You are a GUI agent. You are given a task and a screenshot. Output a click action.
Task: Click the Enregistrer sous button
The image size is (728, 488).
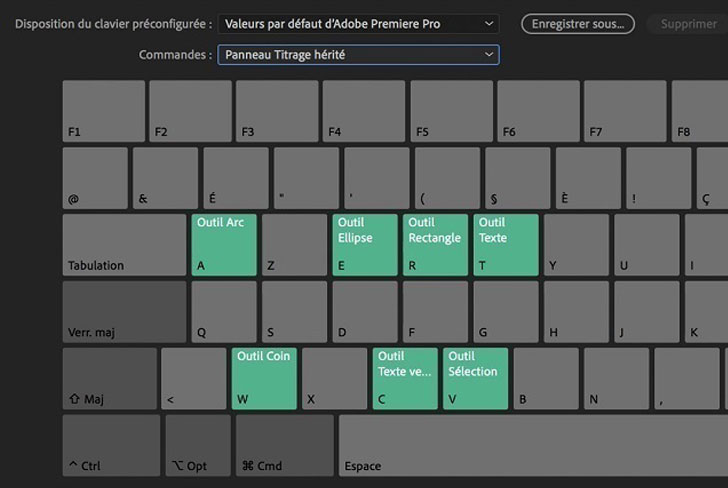tap(578, 23)
